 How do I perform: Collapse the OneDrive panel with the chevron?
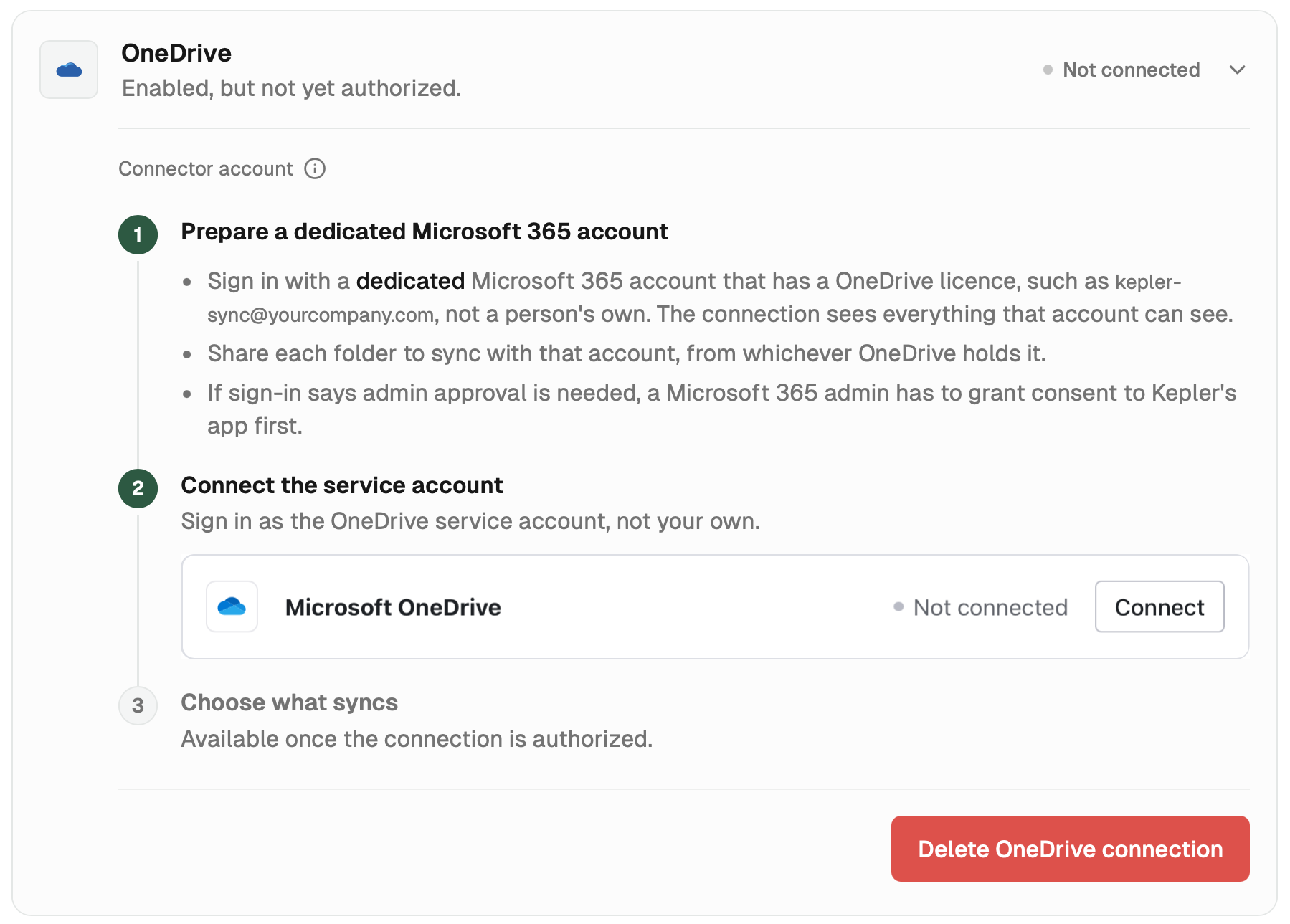click(x=1237, y=70)
